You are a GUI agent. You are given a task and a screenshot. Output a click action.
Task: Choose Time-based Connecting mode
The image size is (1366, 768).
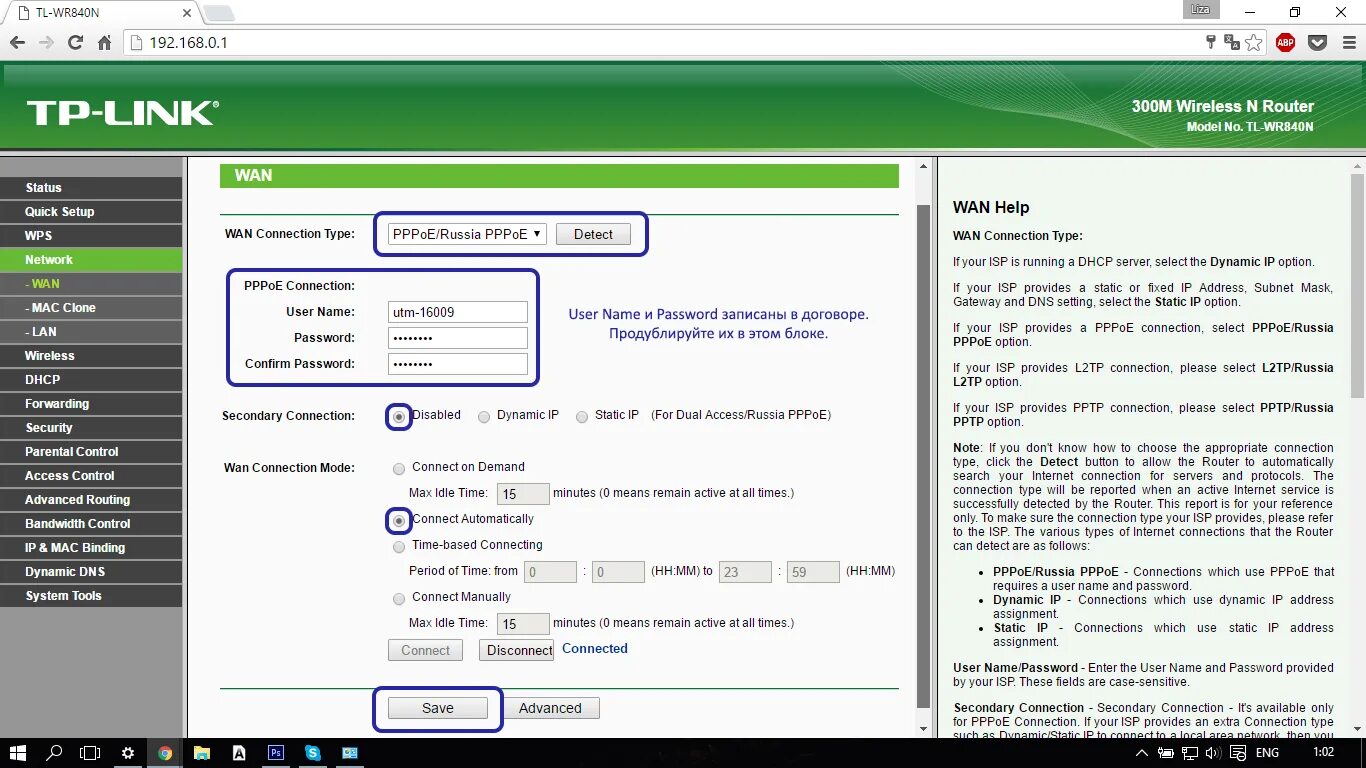[x=399, y=546]
